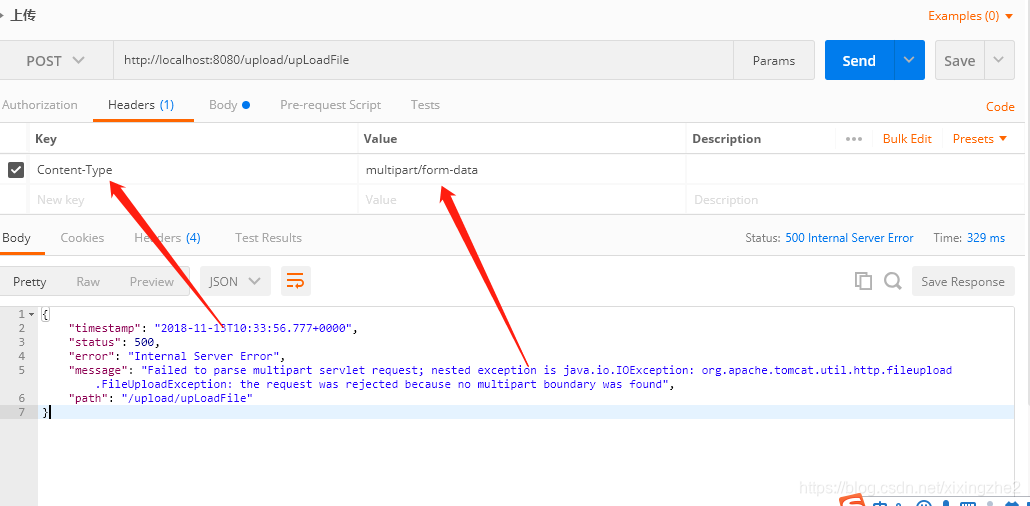Viewport: 1030px width, 506px height.
Task: Collapse the JSON fold arrow at line 1
Action: tap(31, 314)
